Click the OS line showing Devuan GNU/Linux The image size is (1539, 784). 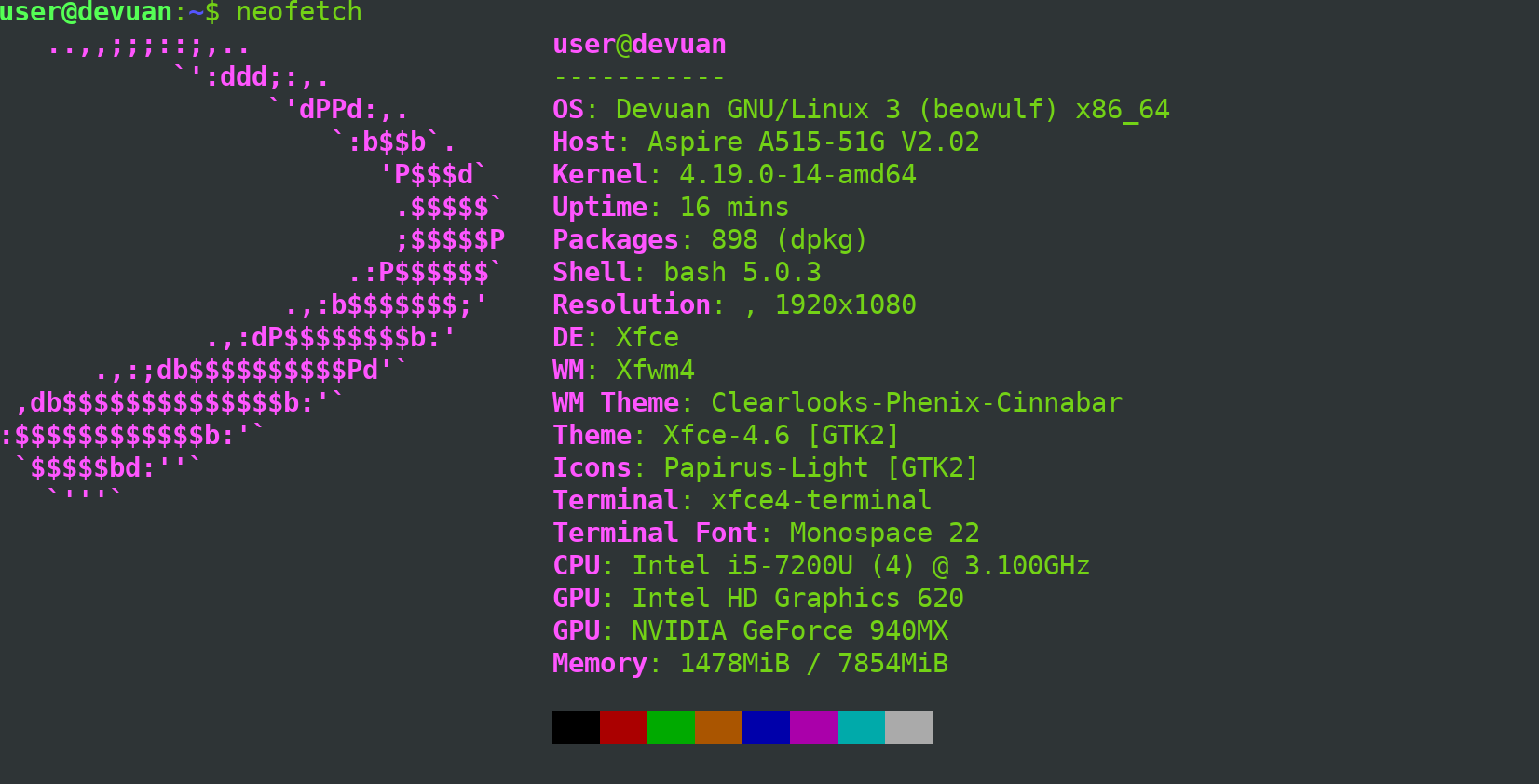[860, 110]
